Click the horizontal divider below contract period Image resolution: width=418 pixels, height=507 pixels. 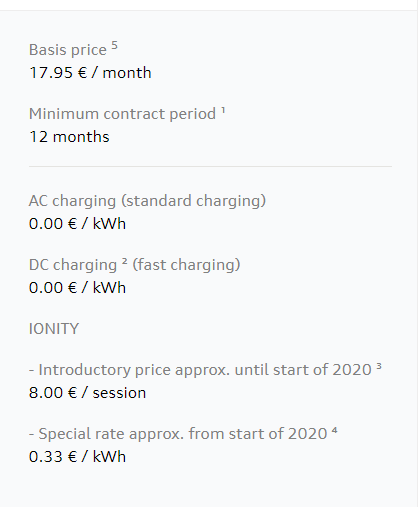pyautogui.click(x=210, y=166)
